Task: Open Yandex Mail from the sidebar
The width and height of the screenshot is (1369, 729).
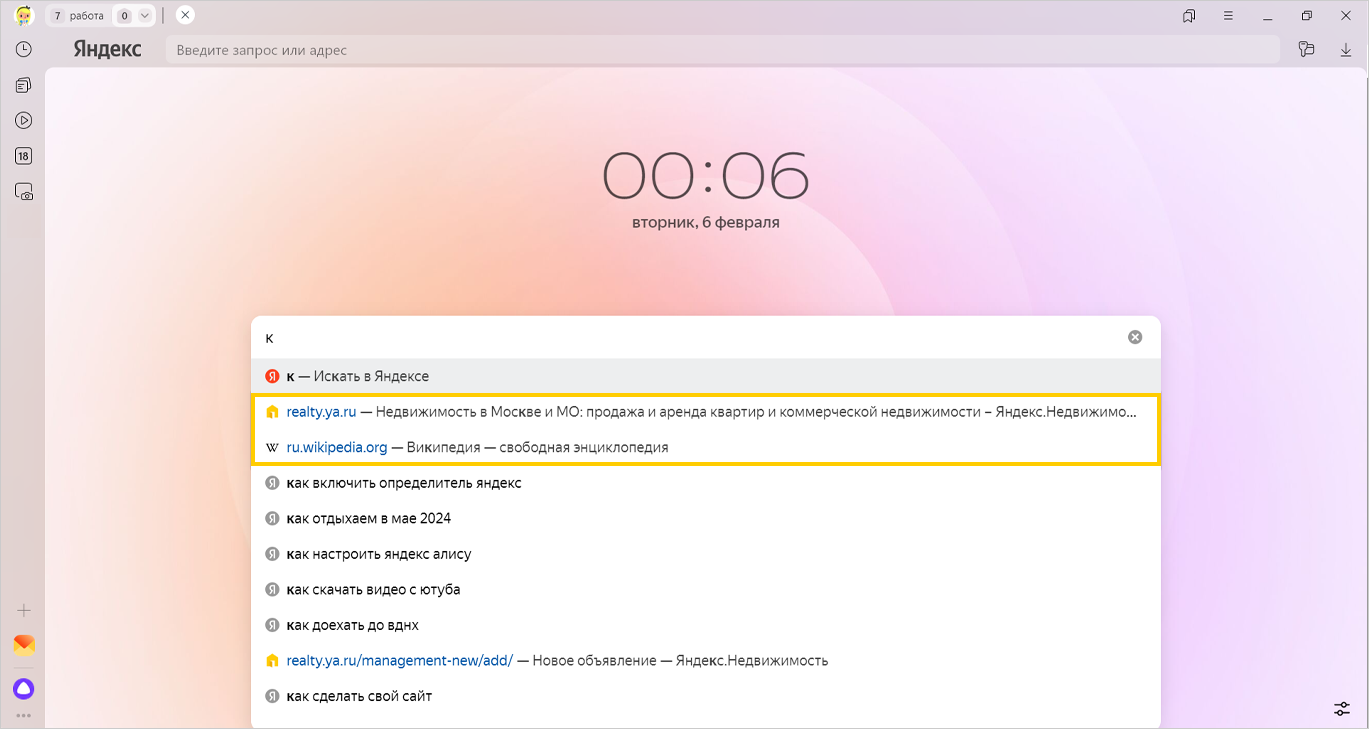Action: 23,645
